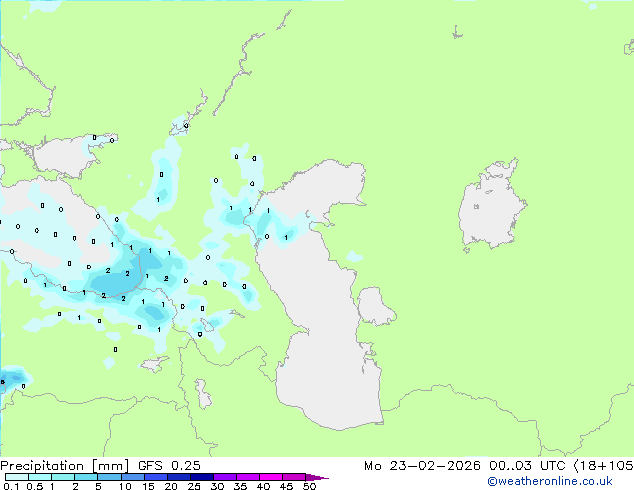The width and height of the screenshot is (634, 490).
Task: Click the Sea of Azov on the map
Action: (x=67, y=156)
